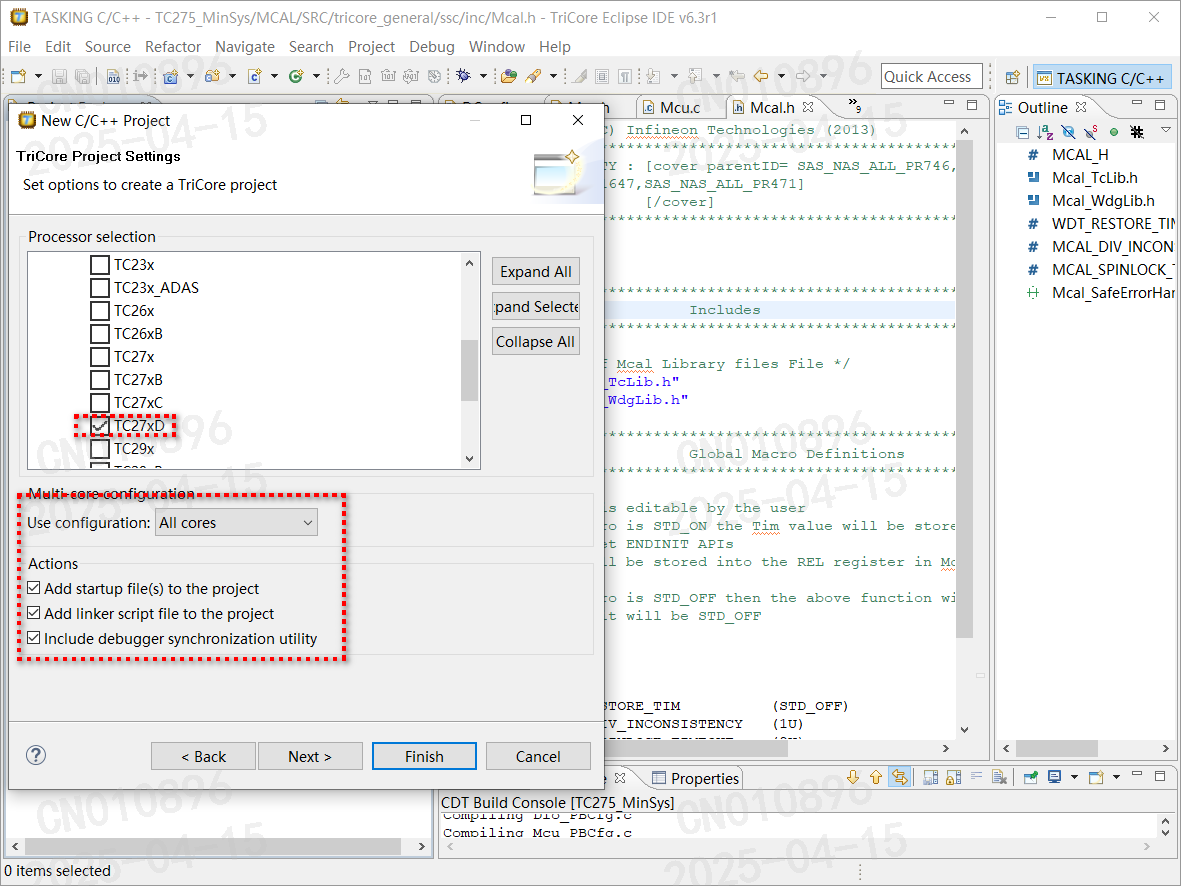The width and height of the screenshot is (1181, 886).
Task: Open the Debug launch dropdown arrow
Action: pos(483,76)
